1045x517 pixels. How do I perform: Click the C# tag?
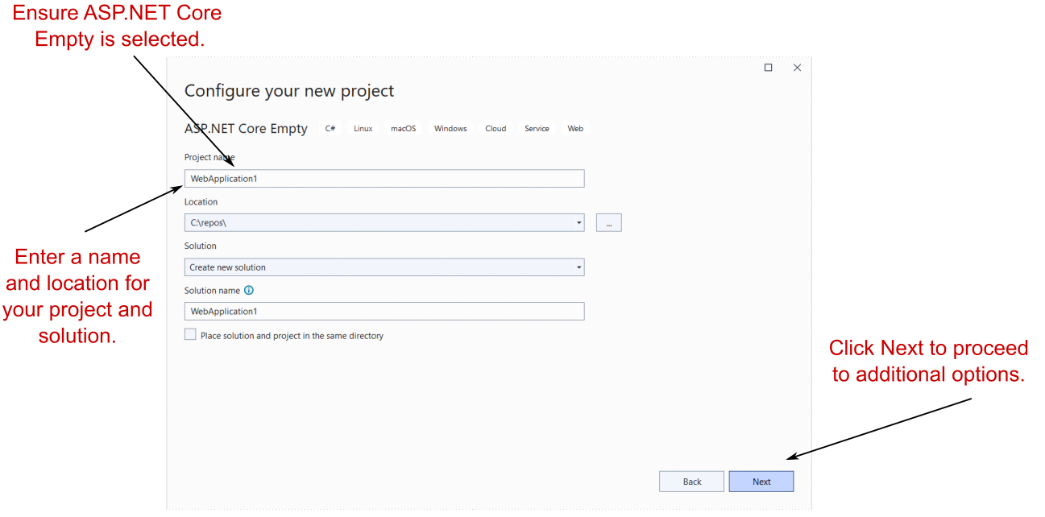point(330,129)
